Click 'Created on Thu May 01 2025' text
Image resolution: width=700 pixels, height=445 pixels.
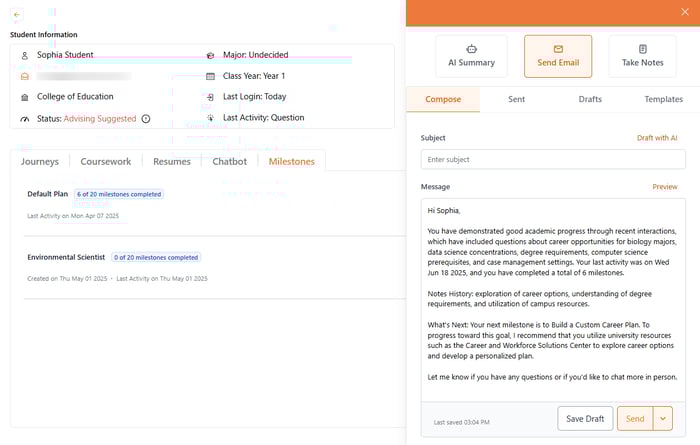tap(67, 279)
